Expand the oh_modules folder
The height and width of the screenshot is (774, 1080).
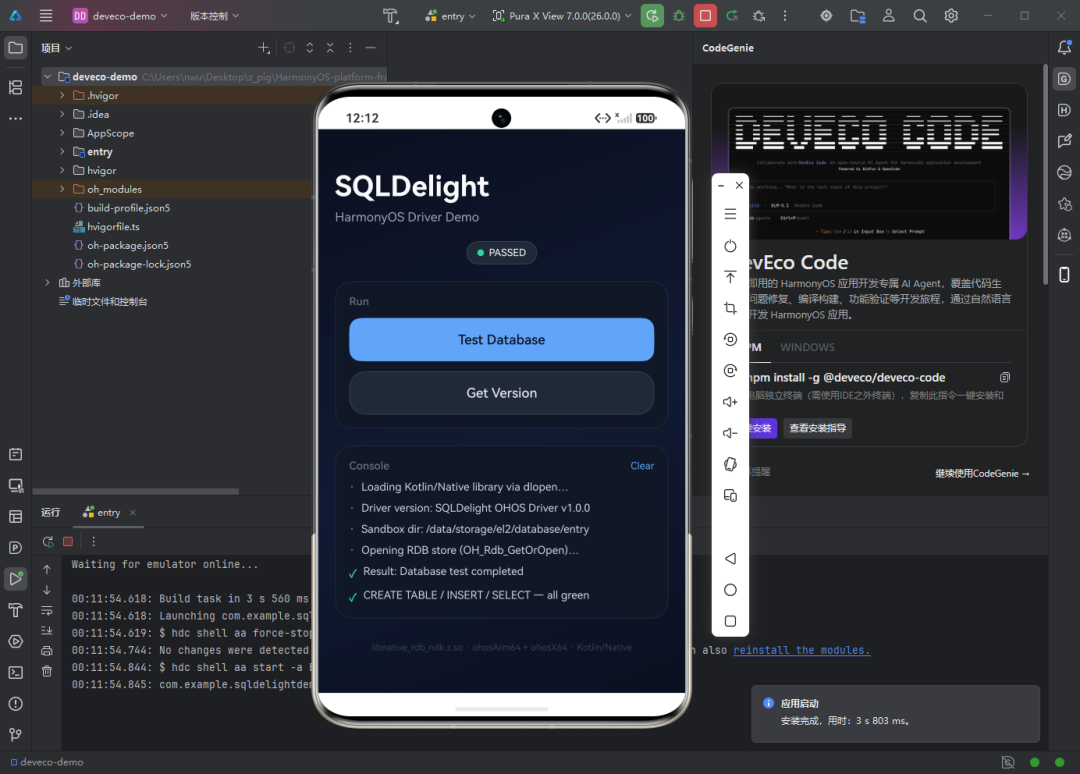62,189
